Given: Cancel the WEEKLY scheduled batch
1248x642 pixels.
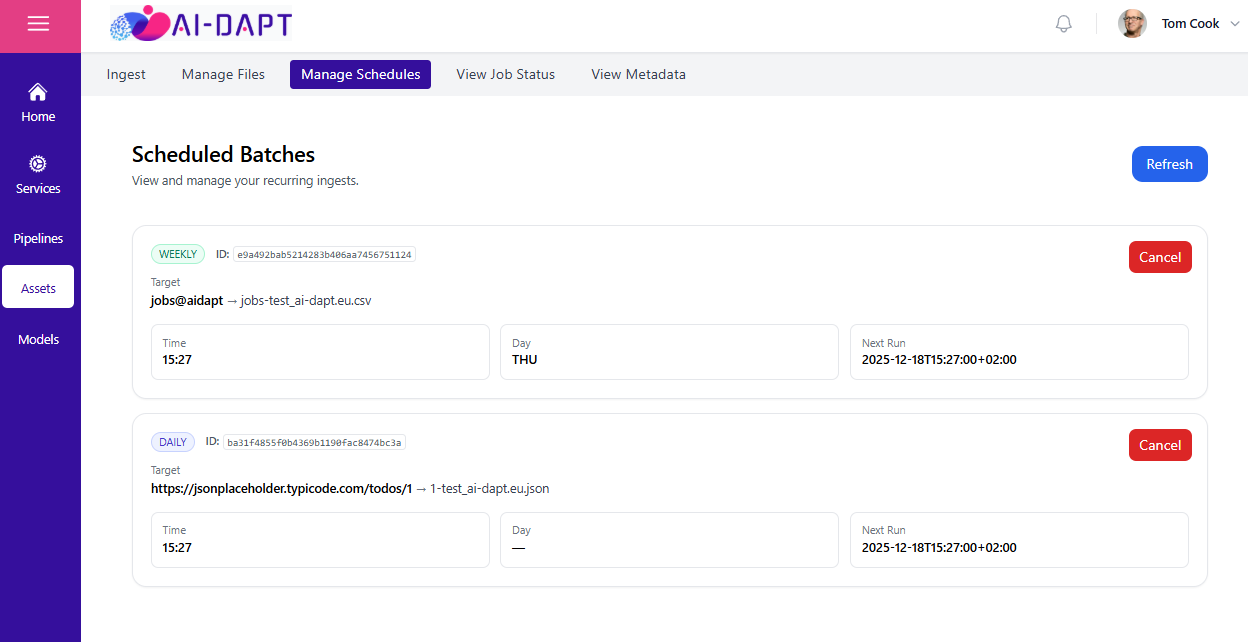Looking at the screenshot, I should click(x=1160, y=257).
